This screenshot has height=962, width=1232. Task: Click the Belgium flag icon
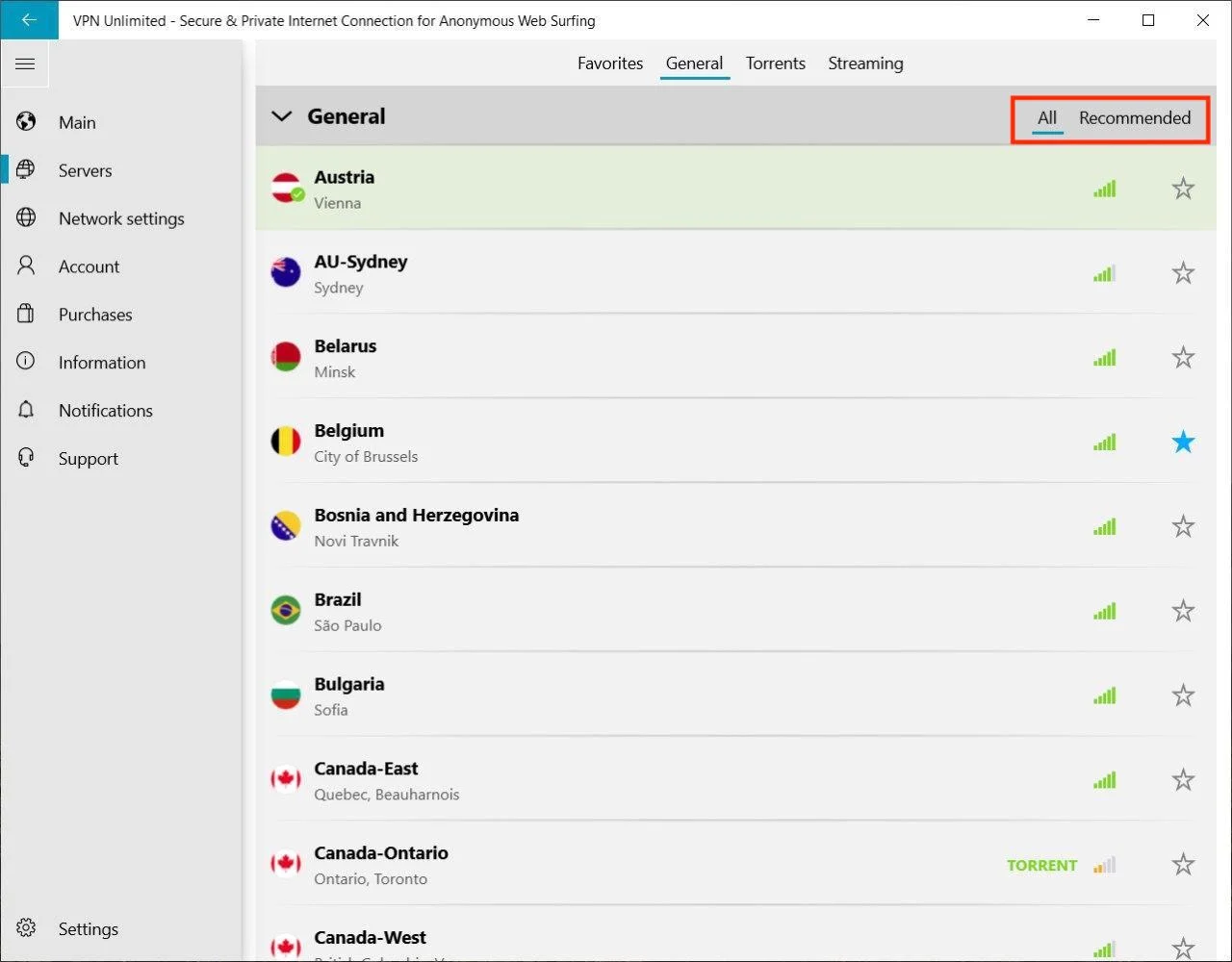click(x=286, y=443)
